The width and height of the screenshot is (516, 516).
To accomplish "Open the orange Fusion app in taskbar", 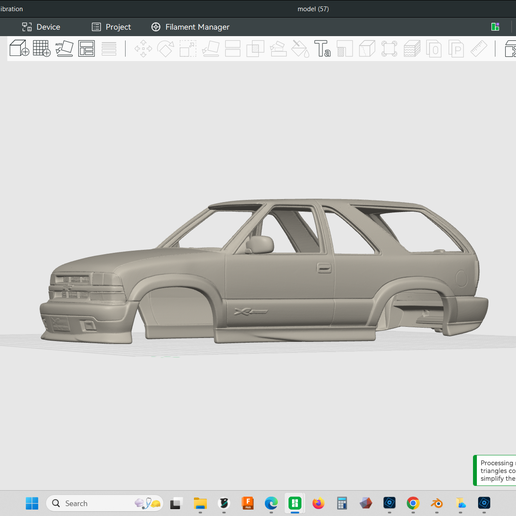I will click(248, 503).
